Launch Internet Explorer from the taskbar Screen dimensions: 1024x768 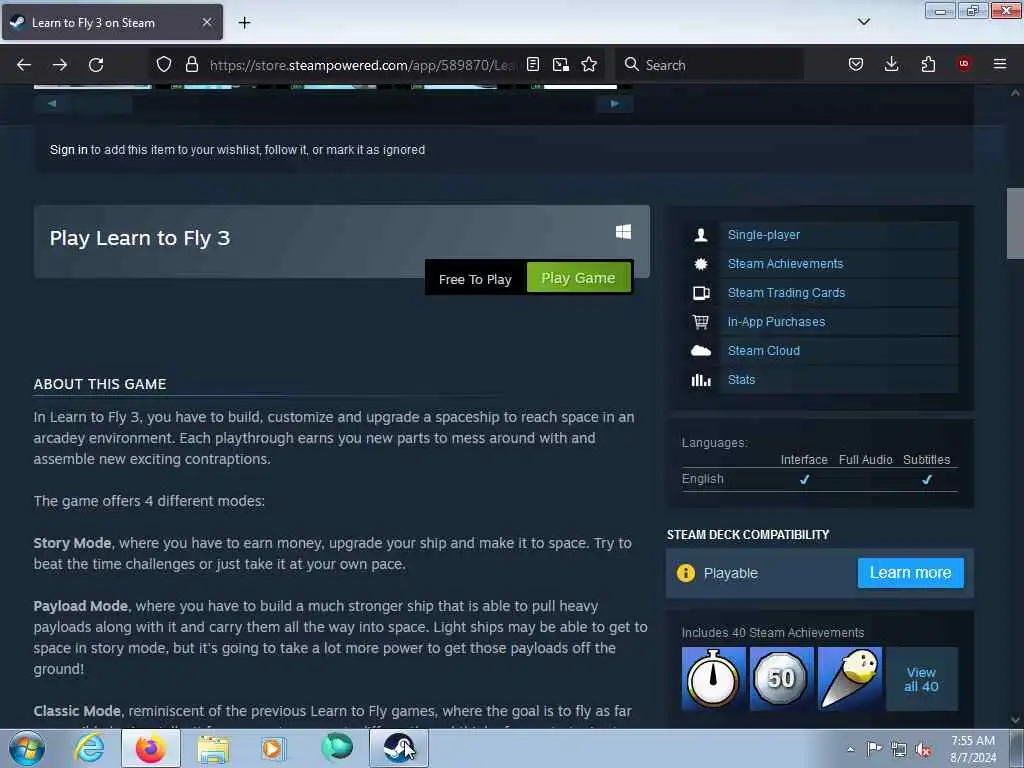88,748
